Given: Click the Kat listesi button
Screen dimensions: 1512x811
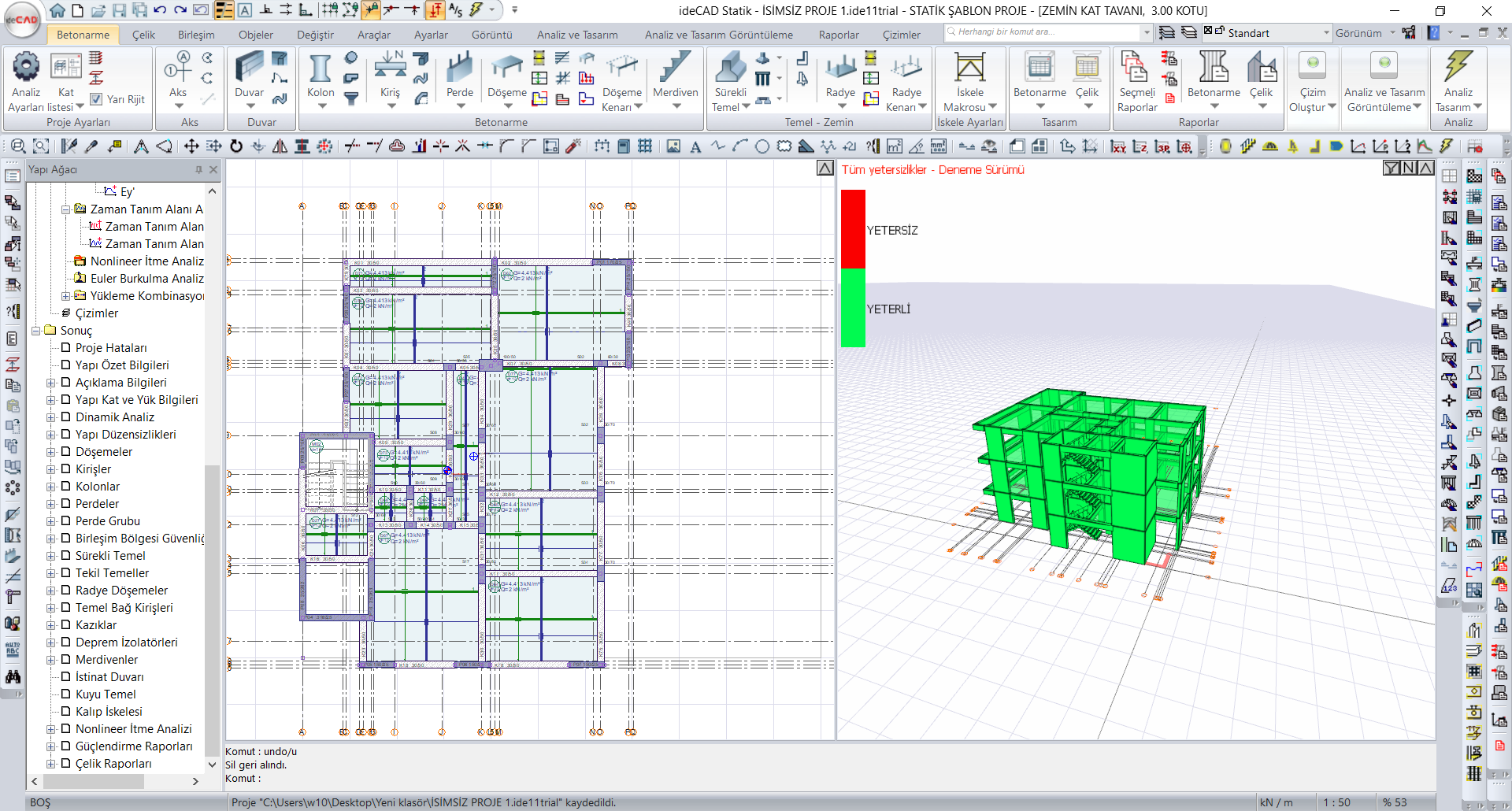Looking at the screenshot, I should [x=66, y=81].
